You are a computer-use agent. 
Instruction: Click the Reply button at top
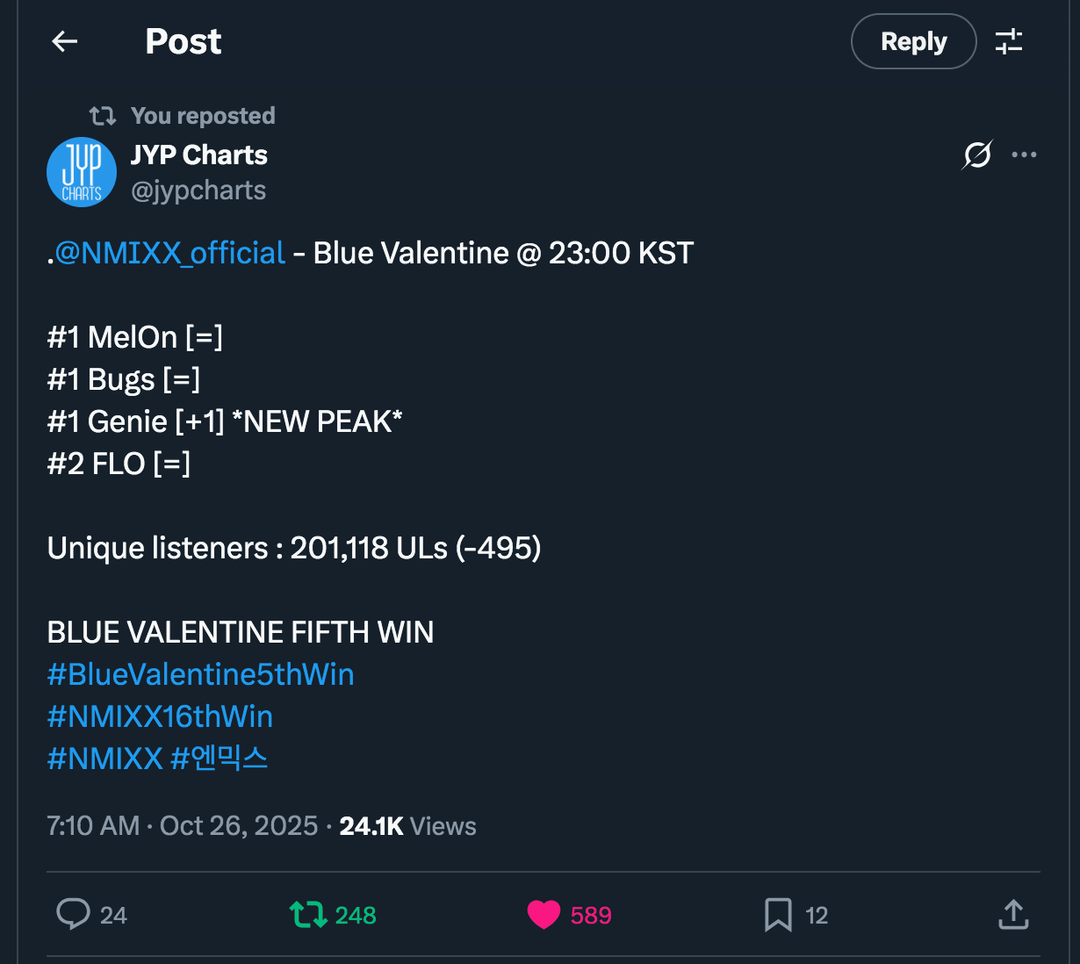click(x=913, y=42)
